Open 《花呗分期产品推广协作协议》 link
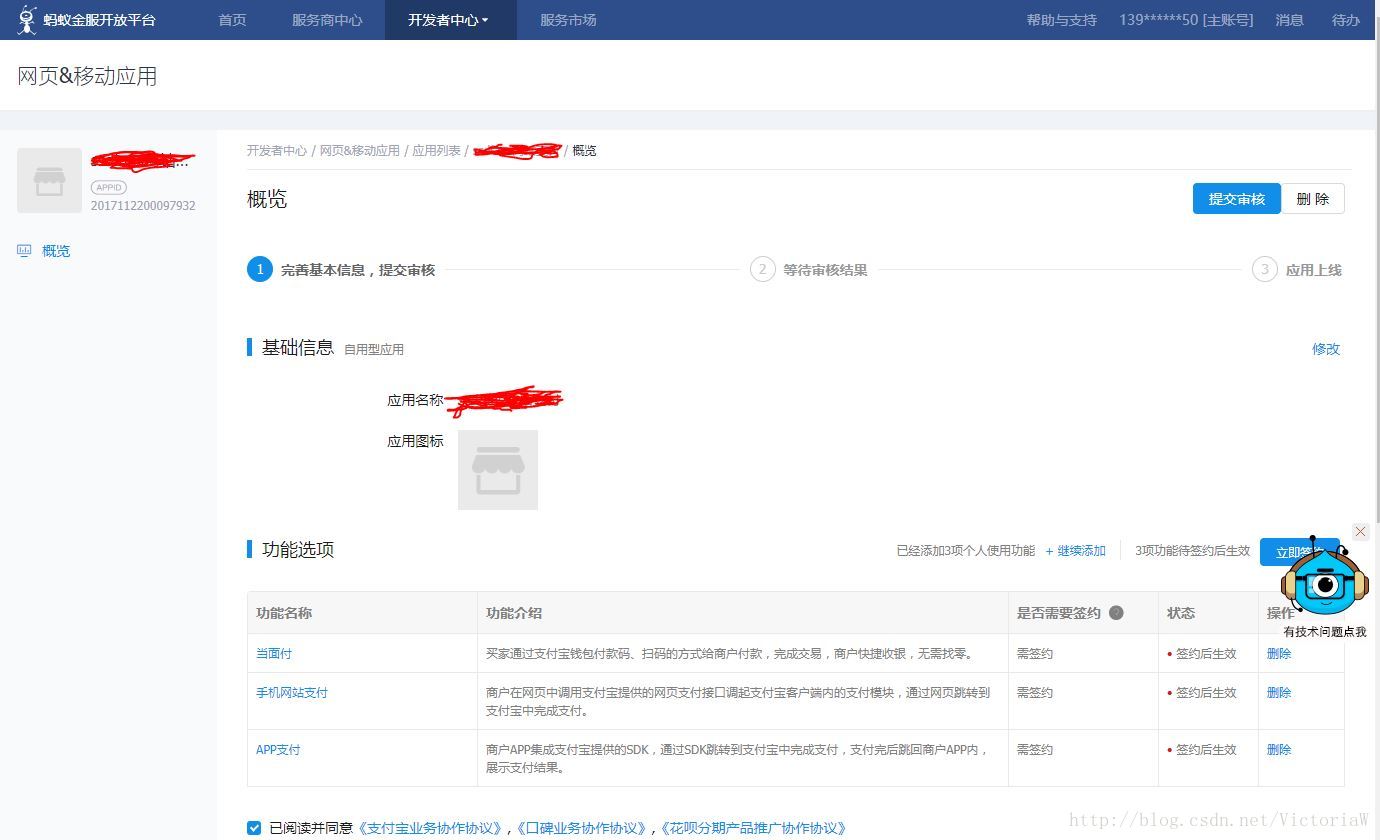This screenshot has height=840, width=1380. point(755,828)
